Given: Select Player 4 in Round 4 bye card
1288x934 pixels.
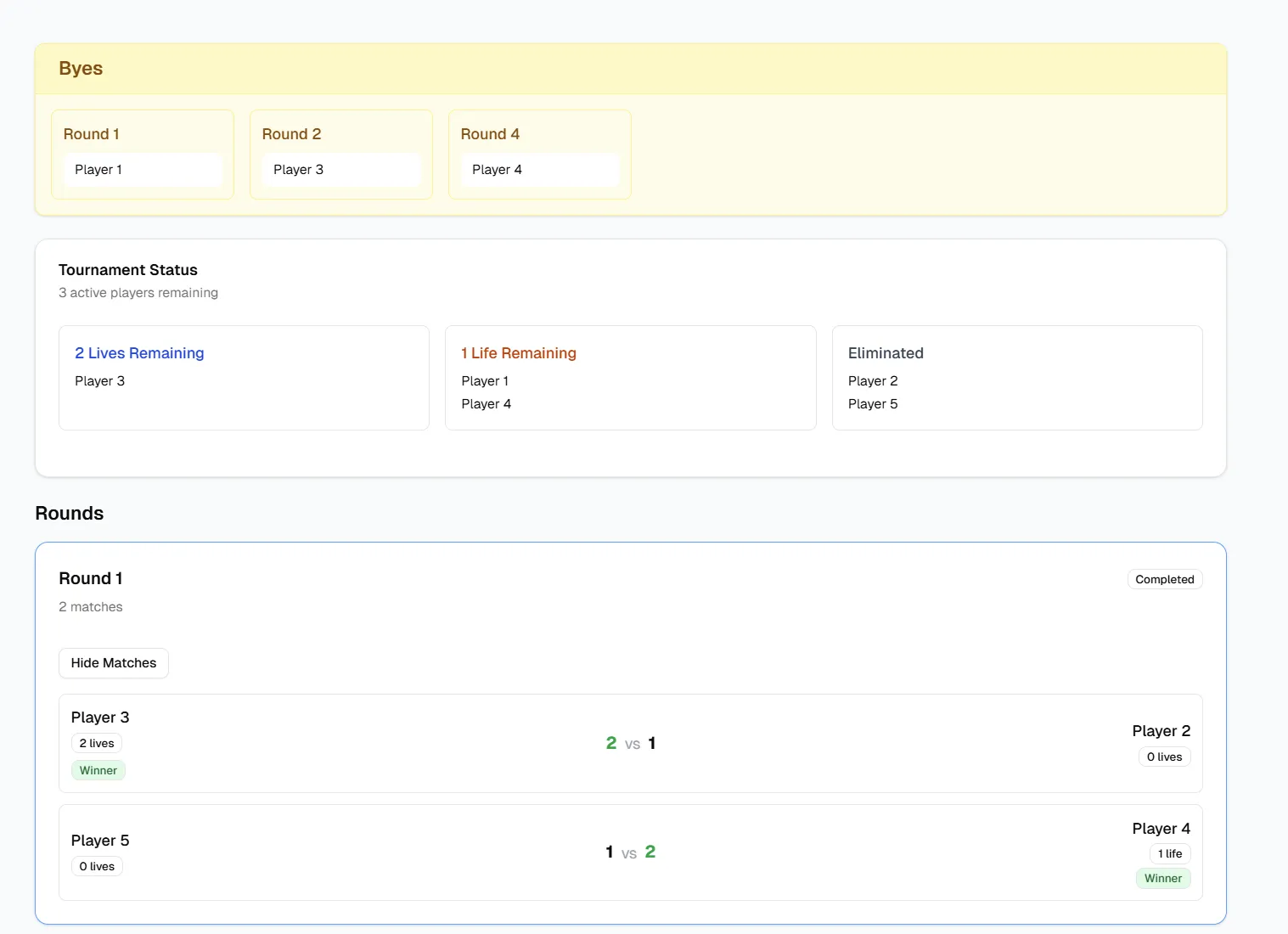Looking at the screenshot, I should (x=497, y=170).
